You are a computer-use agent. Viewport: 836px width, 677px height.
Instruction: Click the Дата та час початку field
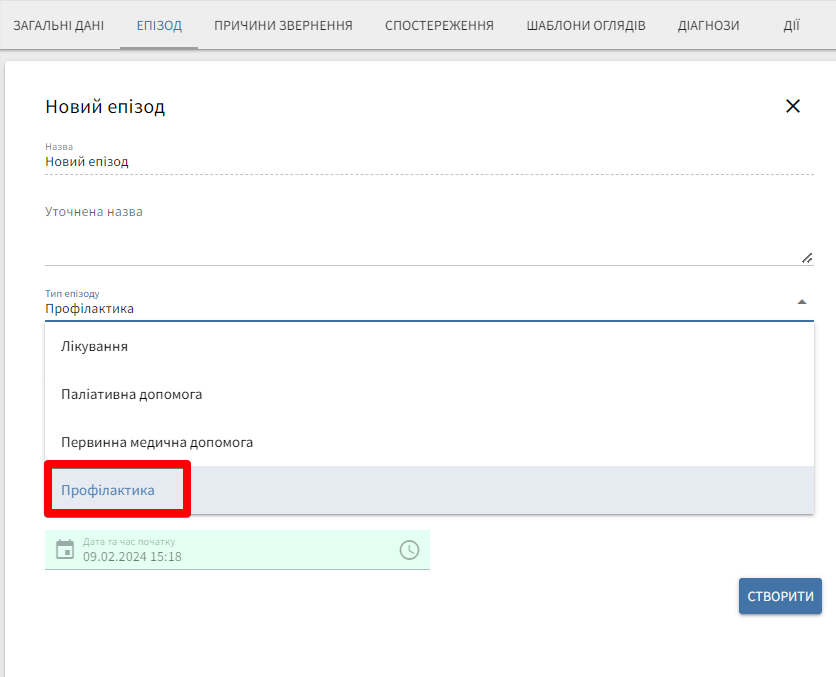point(235,556)
